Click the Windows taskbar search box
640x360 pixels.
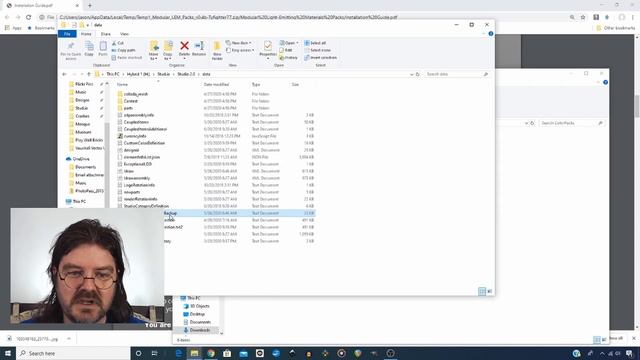point(73,353)
